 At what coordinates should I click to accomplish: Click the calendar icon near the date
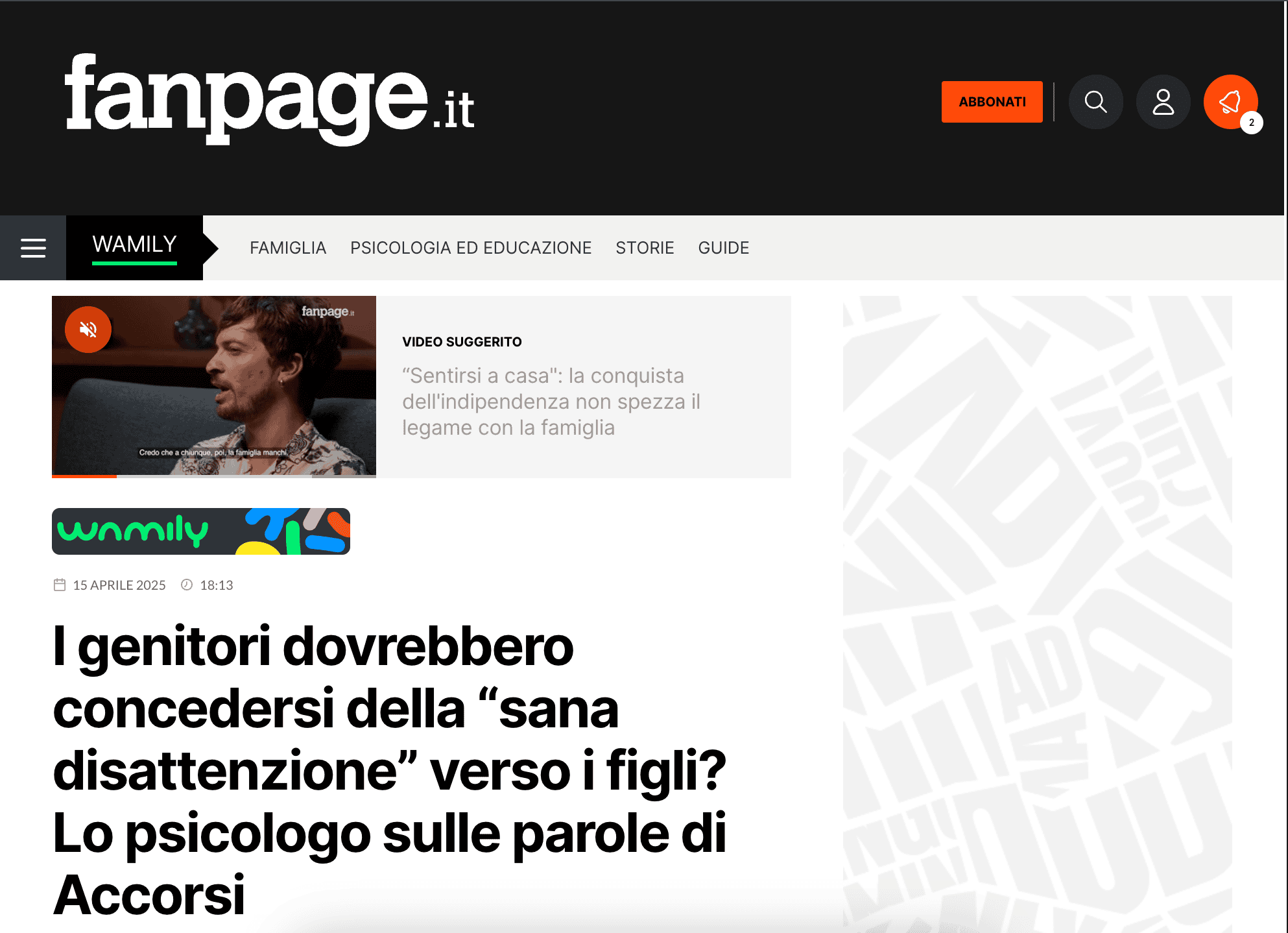pos(60,585)
